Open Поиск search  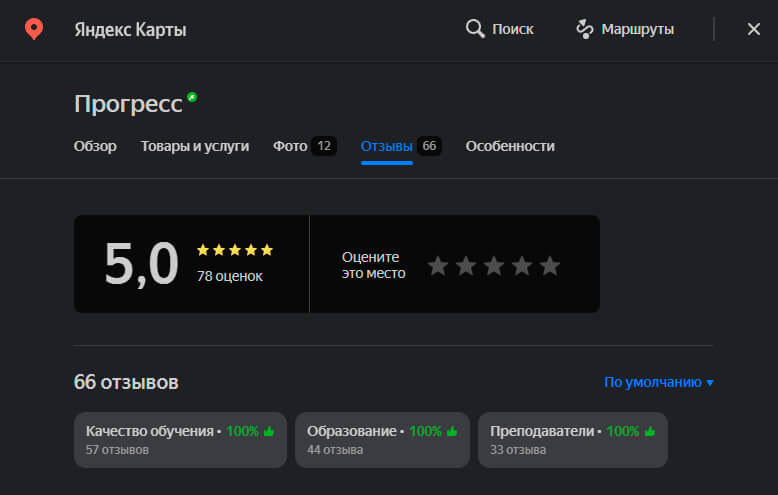point(513,29)
